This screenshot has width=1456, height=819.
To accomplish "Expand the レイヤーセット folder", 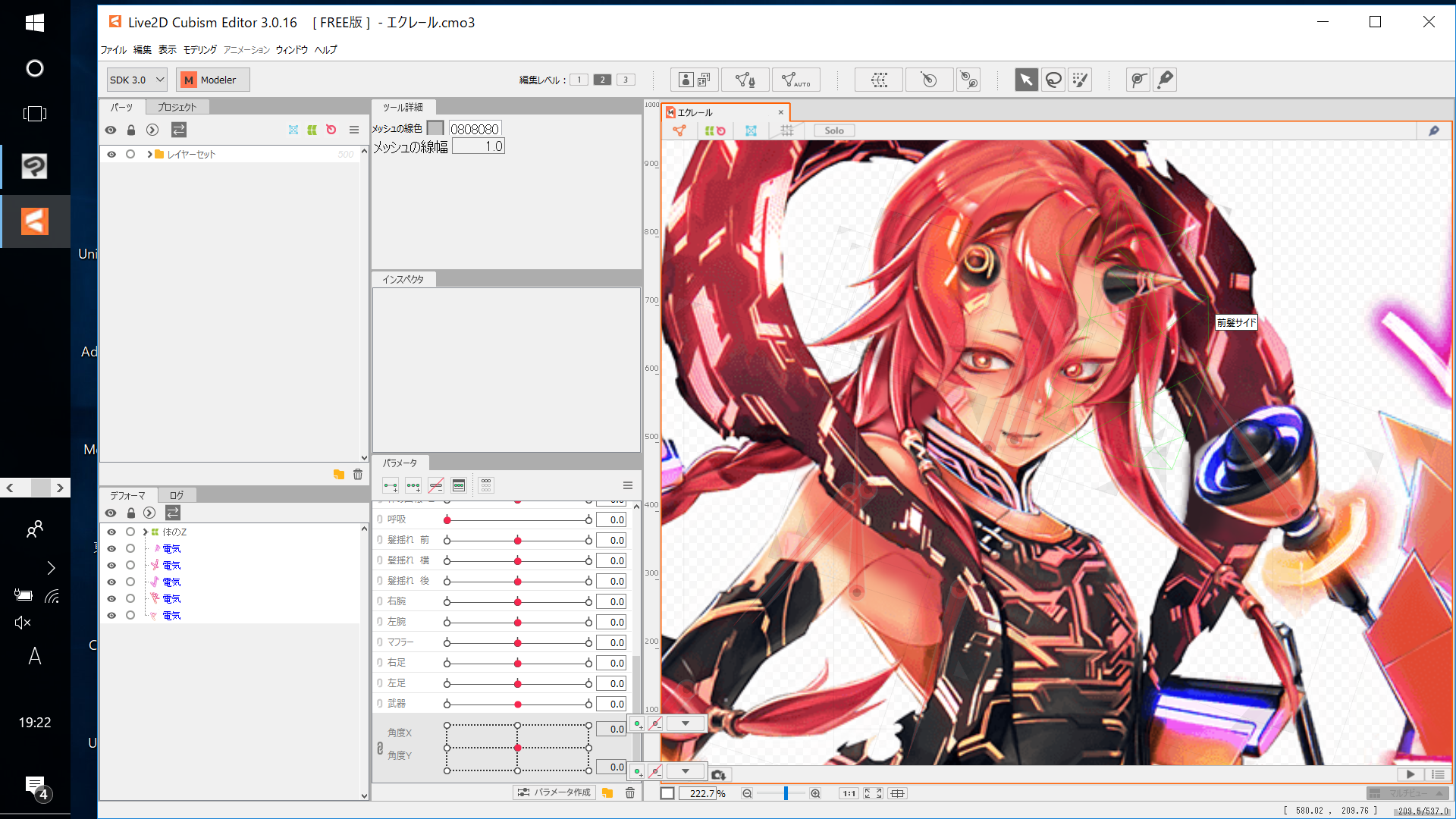I will click(x=150, y=154).
